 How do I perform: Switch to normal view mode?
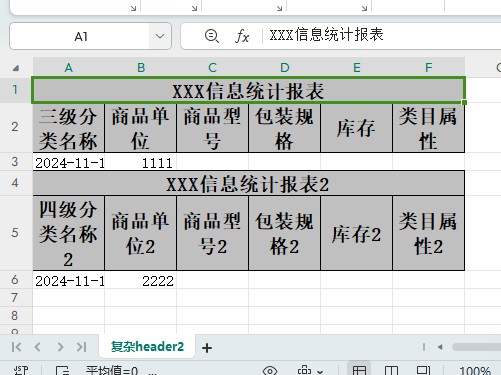click(359, 370)
